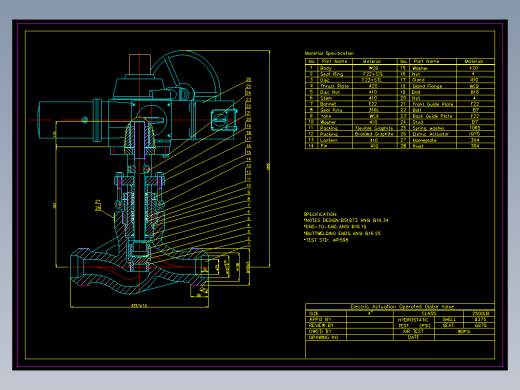Select the DATE cell in title block
520x390 pixels.
click(414, 337)
